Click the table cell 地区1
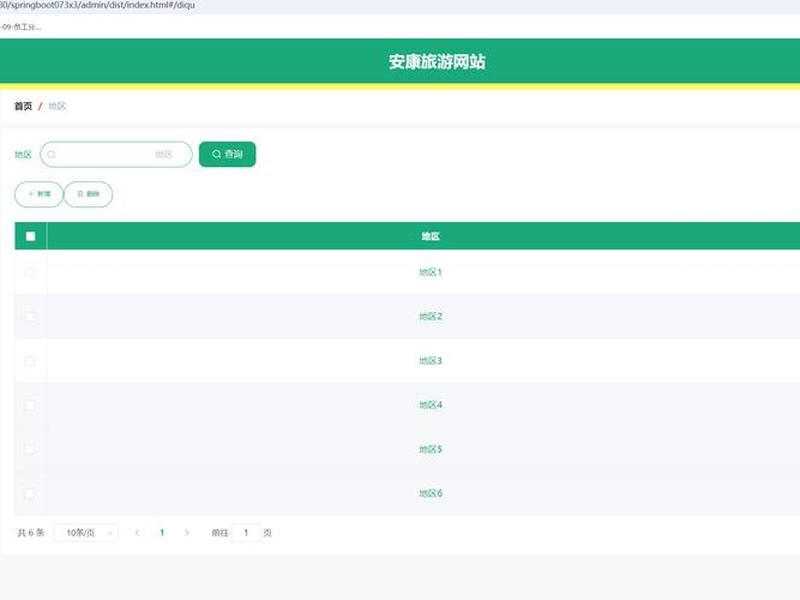800x600 pixels. coord(431,272)
